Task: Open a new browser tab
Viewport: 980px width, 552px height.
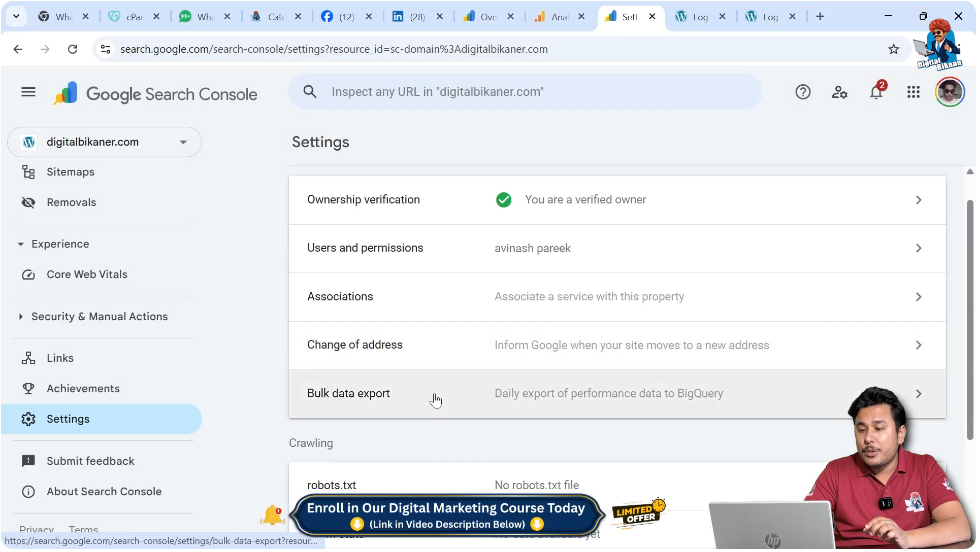Action: tap(820, 17)
